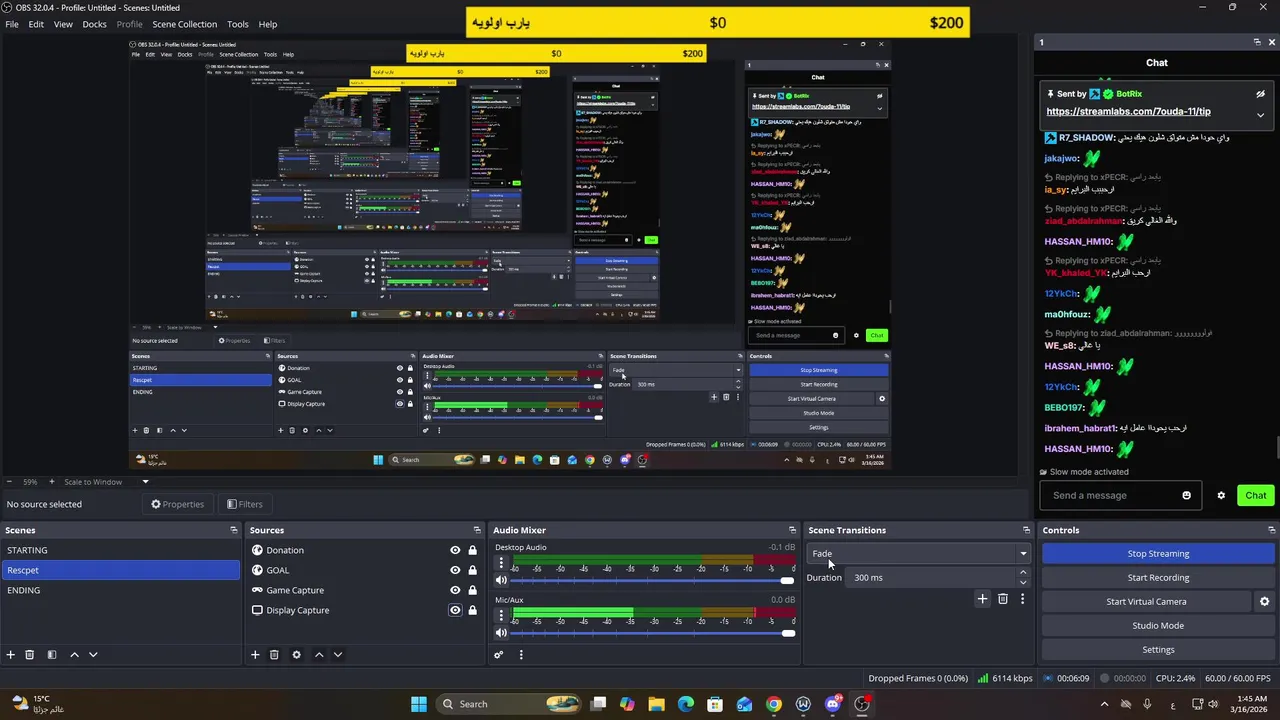This screenshot has width=1280, height=720.
Task: Expand the pinned chat message chevron
Action: [x=1260, y=114]
